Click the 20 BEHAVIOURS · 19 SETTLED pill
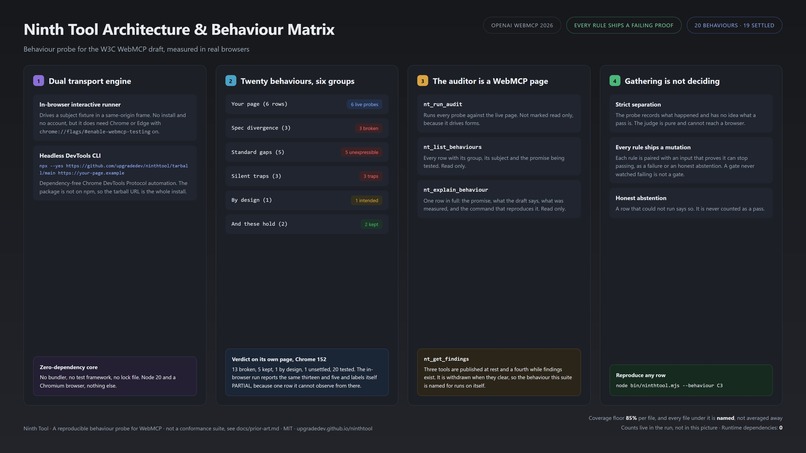The image size is (806, 453). point(734,25)
